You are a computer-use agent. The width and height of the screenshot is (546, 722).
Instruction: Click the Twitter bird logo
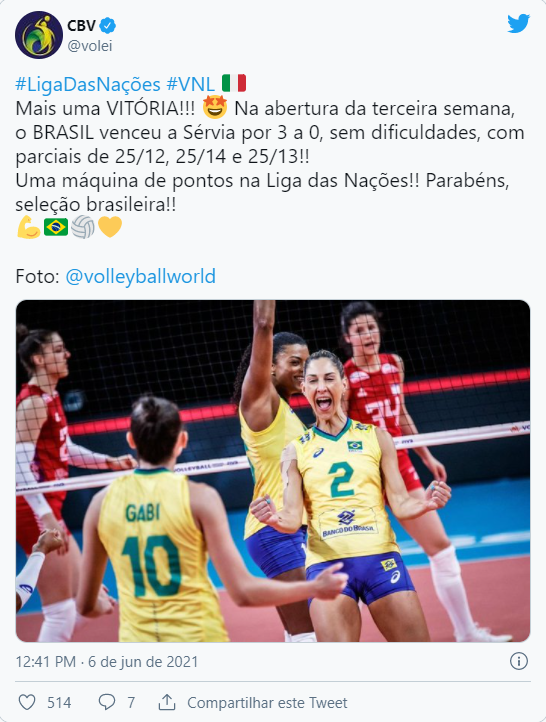[518, 23]
